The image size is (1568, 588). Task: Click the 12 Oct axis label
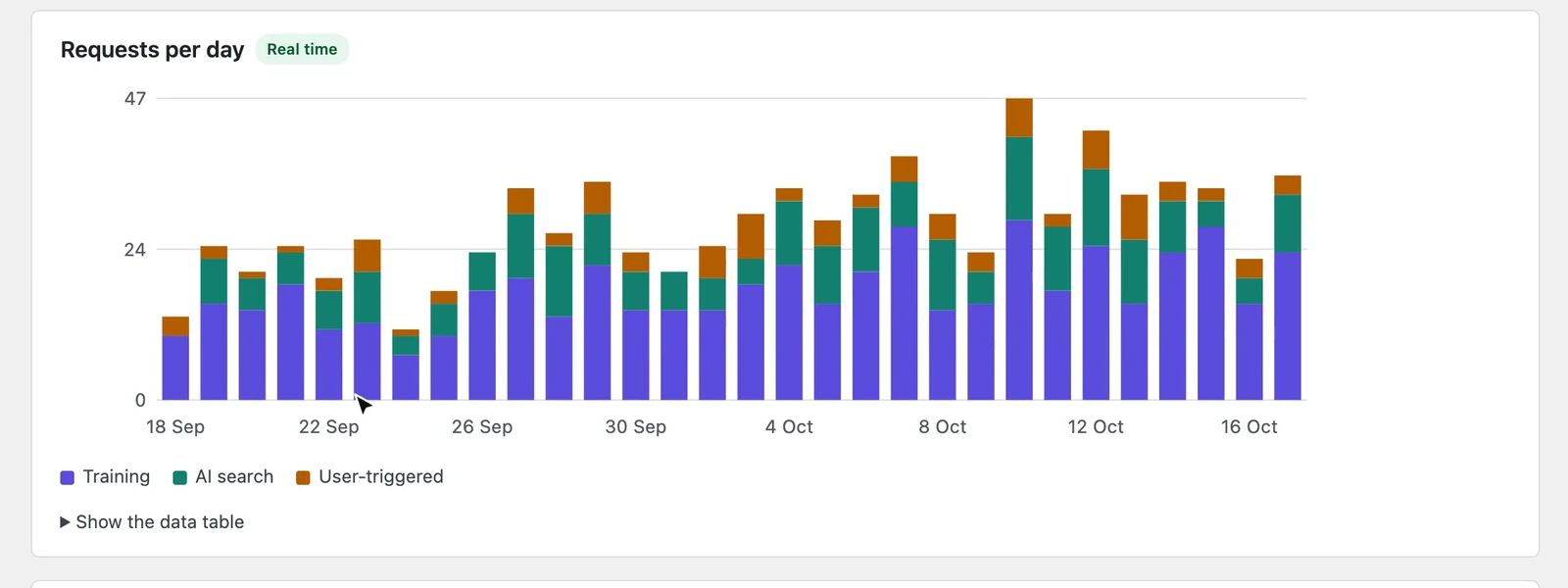[1096, 426]
